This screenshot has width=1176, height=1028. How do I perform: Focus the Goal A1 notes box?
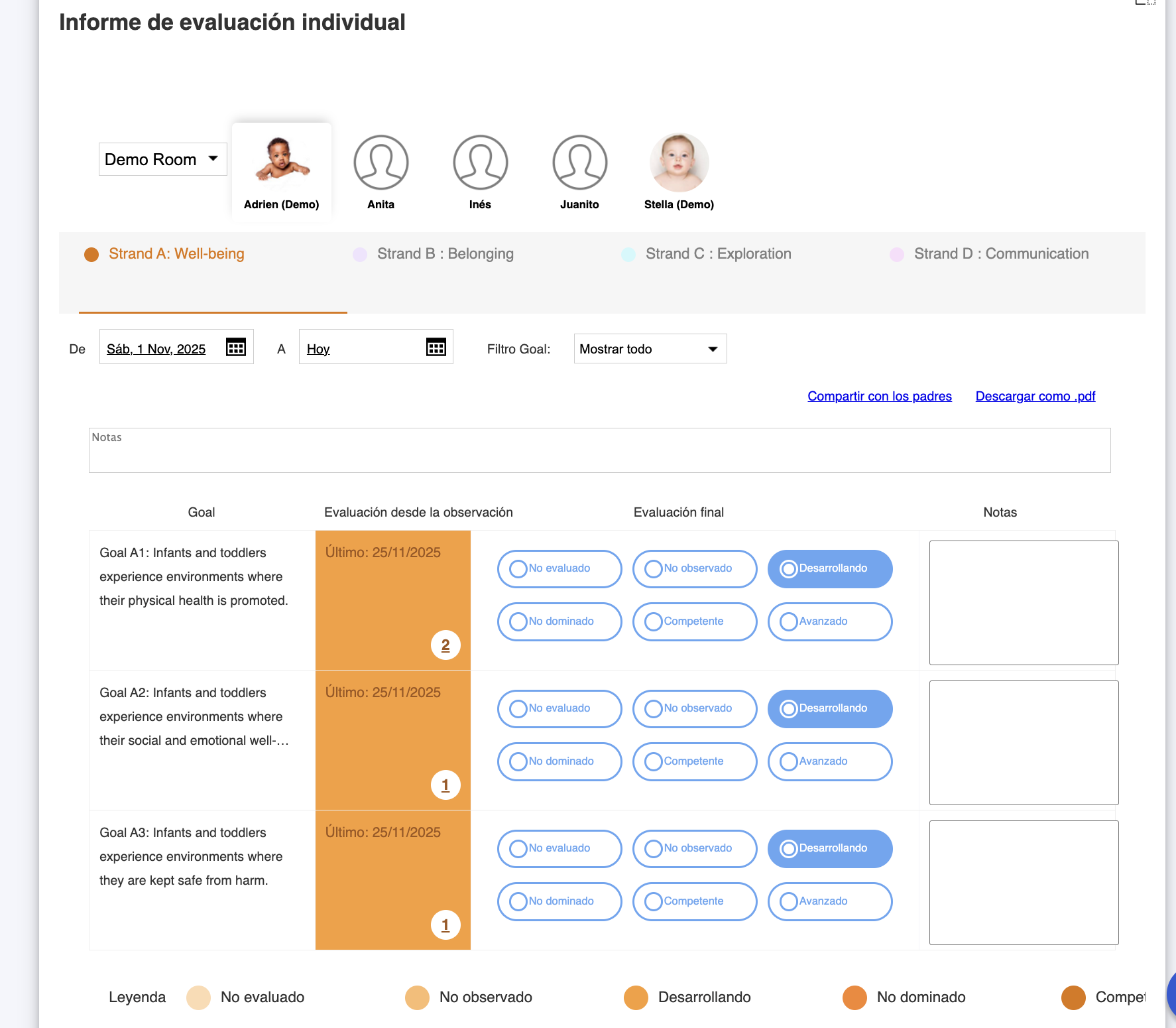(x=1024, y=603)
